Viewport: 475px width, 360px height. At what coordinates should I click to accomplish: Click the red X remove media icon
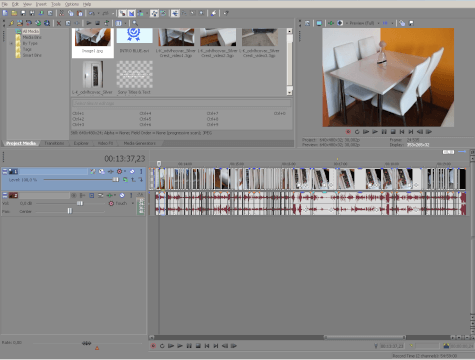[x=59, y=23]
